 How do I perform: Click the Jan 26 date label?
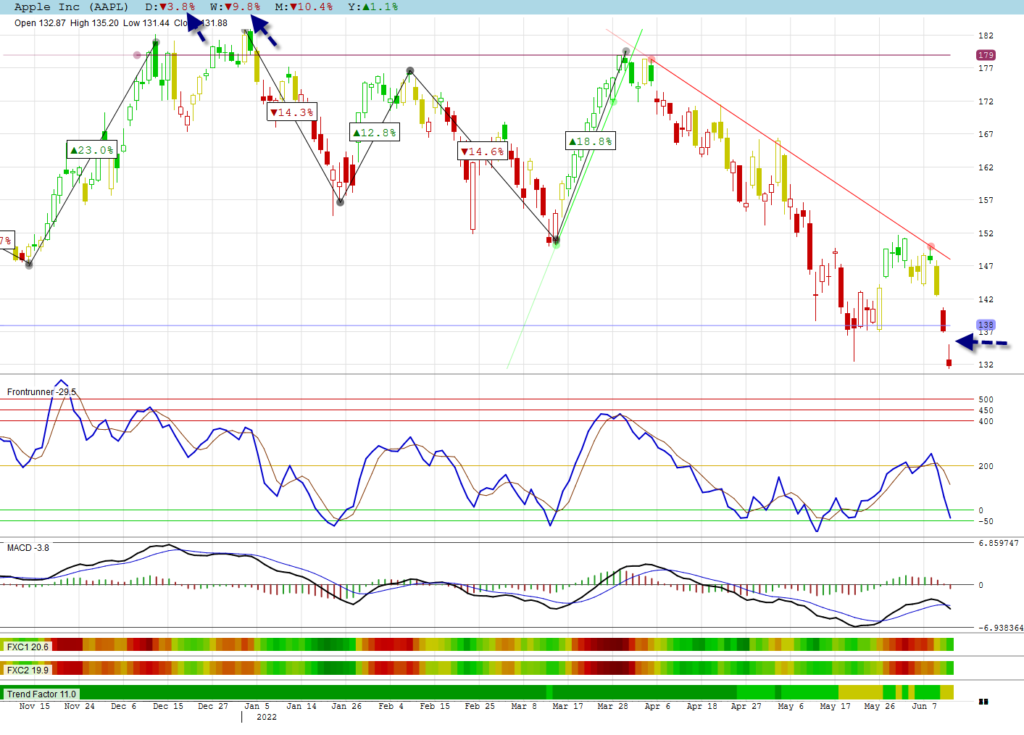pyautogui.click(x=346, y=706)
